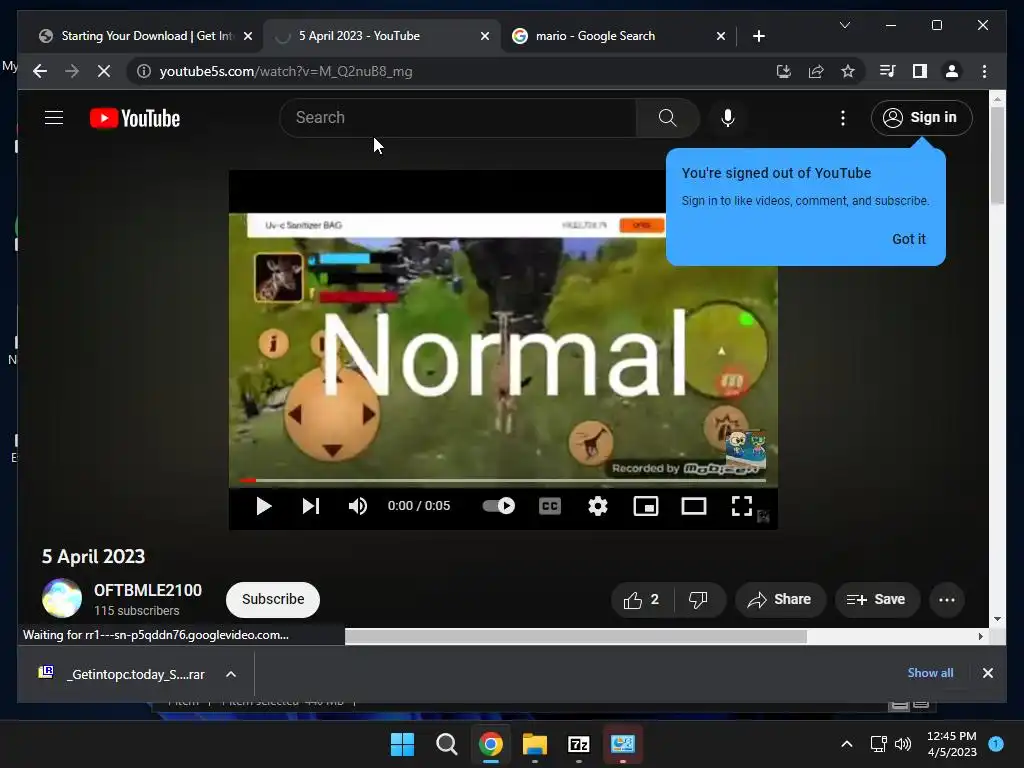
Task: Open downloaded Getintopc rar file
Action: click(121, 674)
